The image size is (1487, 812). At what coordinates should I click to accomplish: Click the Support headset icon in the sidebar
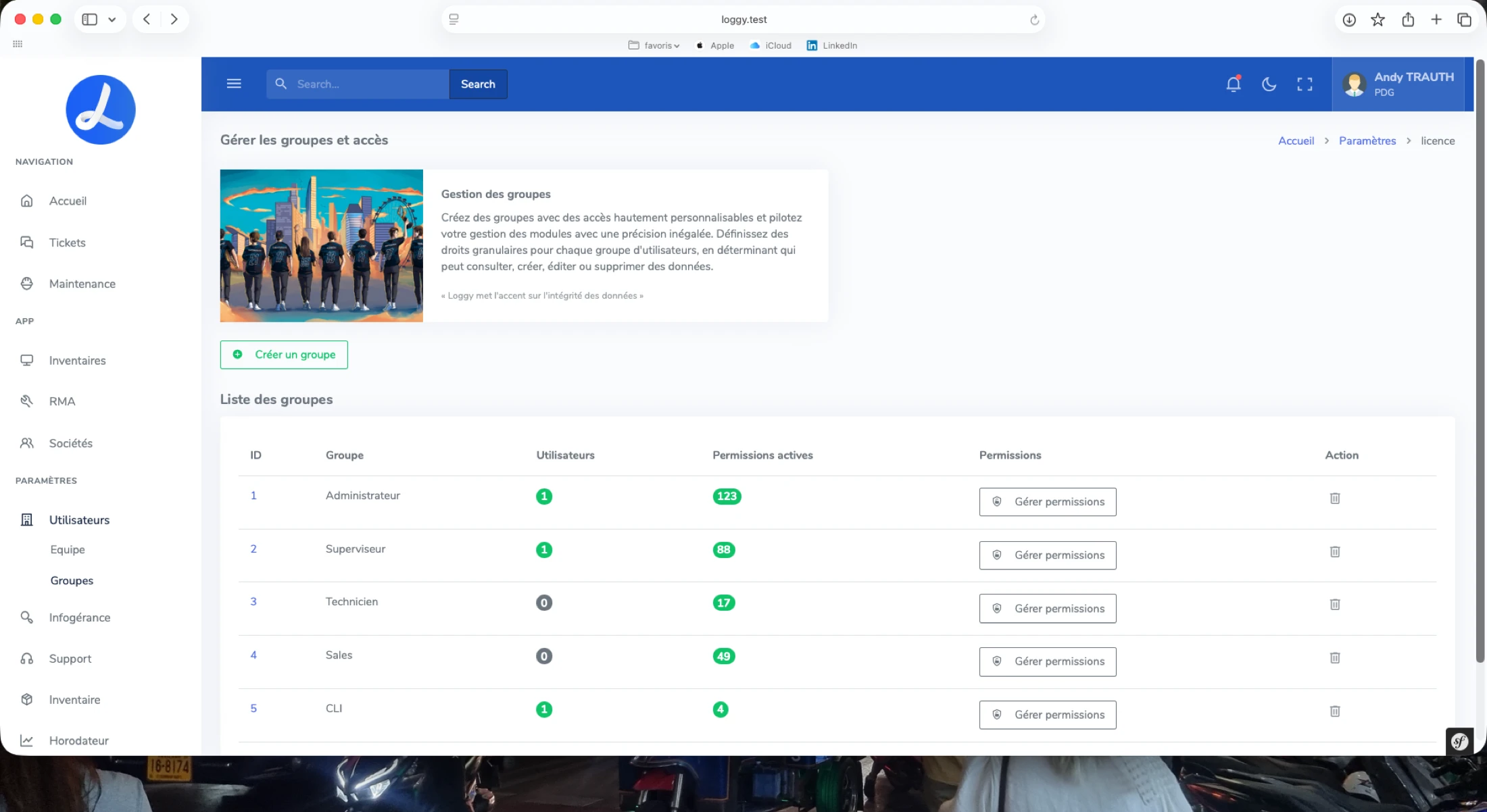point(26,659)
